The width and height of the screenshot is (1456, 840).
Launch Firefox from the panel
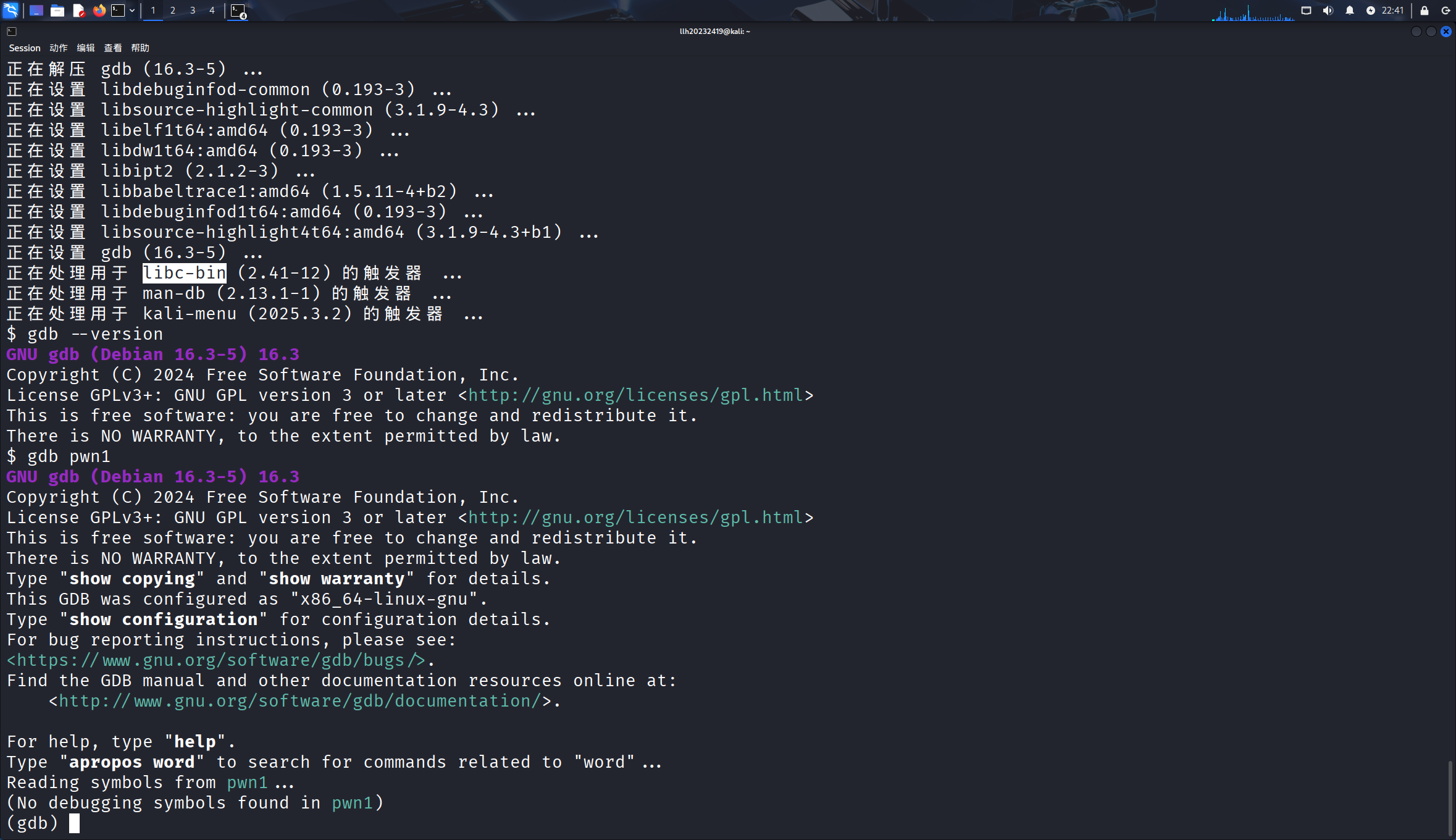(99, 10)
